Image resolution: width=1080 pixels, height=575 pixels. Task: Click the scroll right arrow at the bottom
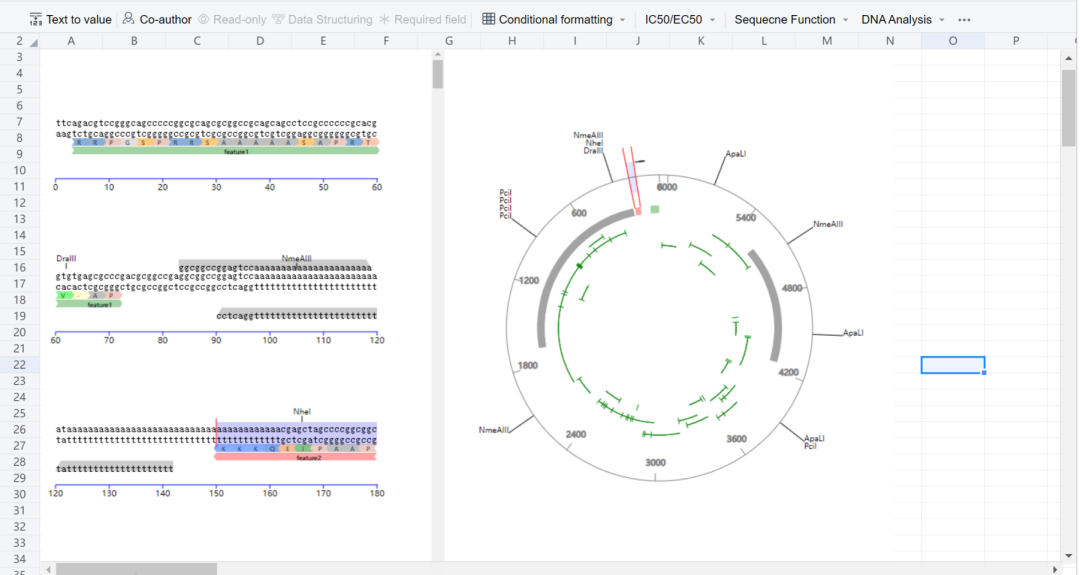coord(1055,569)
